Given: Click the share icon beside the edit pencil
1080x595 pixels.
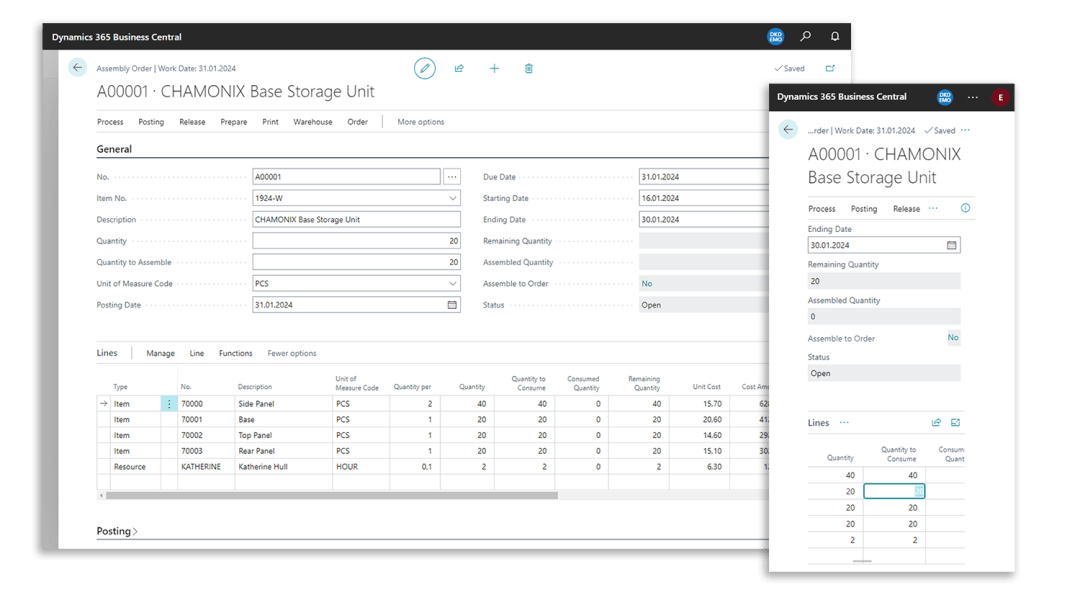Looking at the screenshot, I should click(459, 68).
